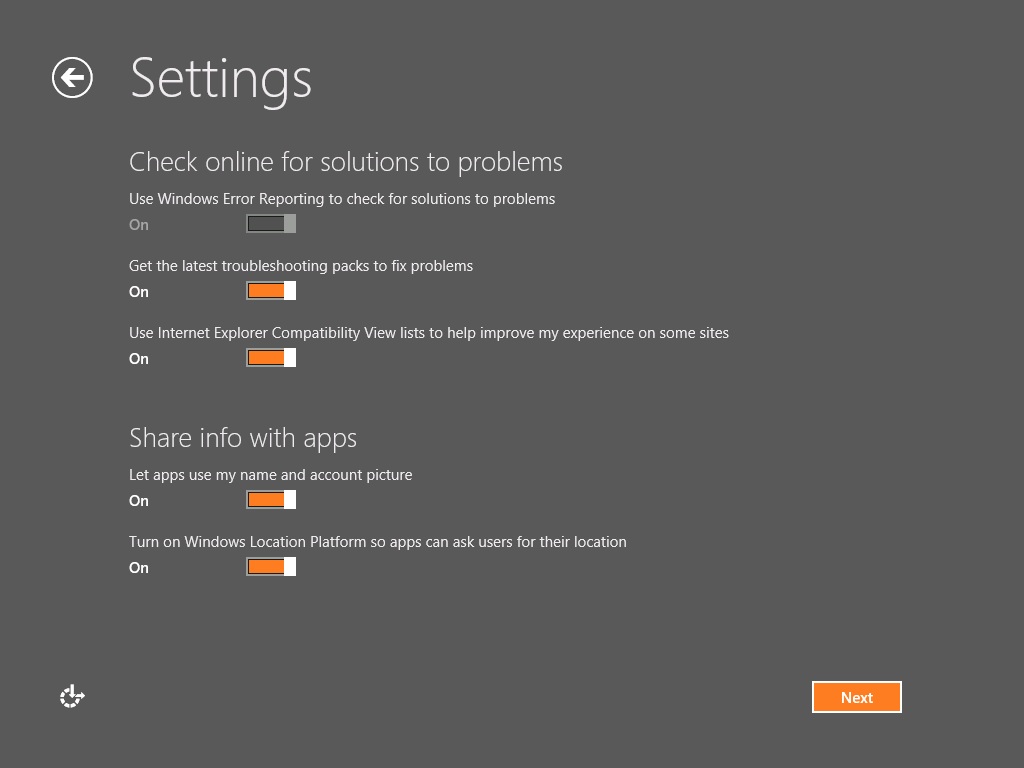
Task: Turn off the Windows Location Platform toggle
Action: pos(271,567)
